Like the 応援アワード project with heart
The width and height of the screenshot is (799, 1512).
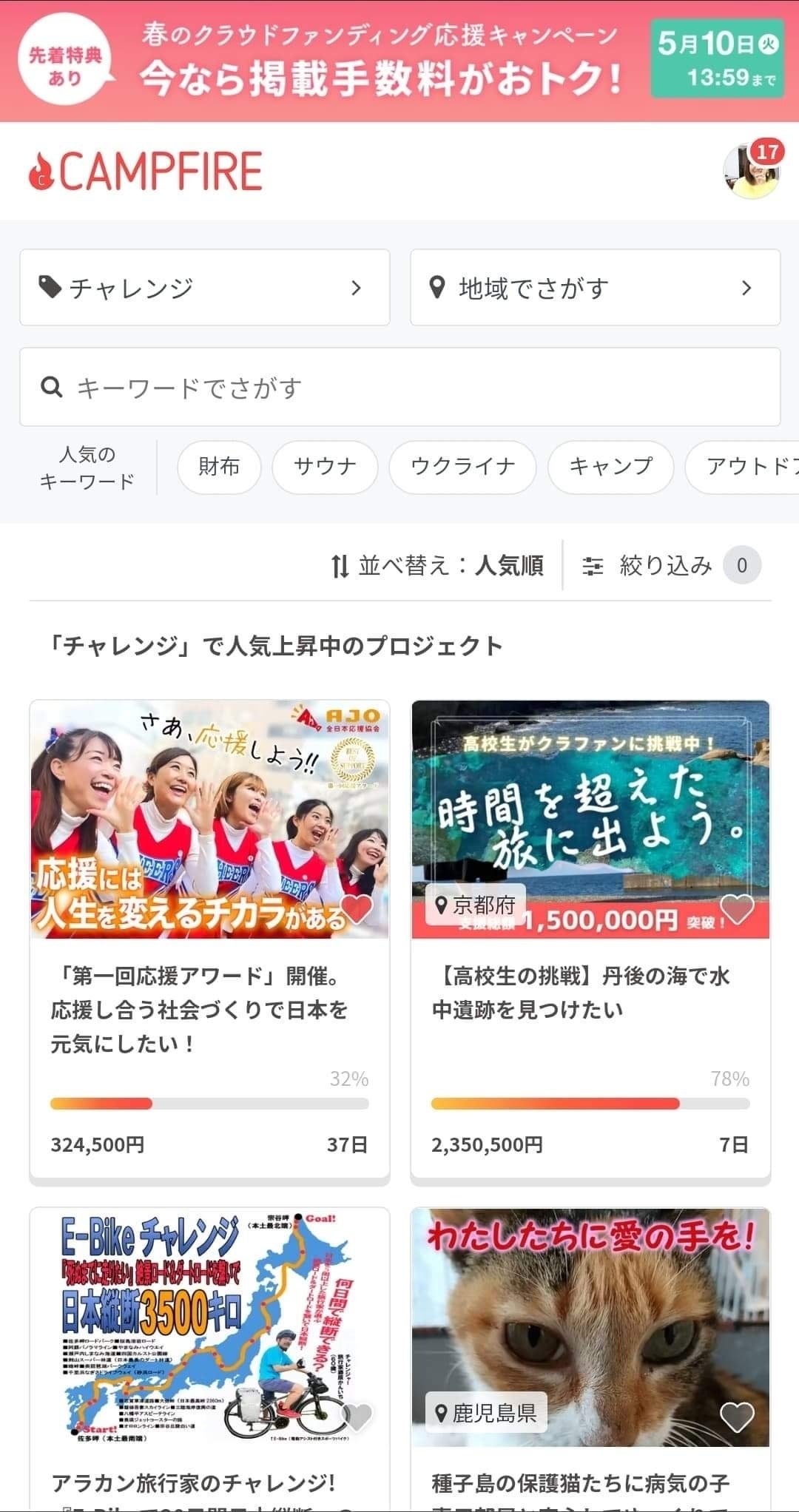[x=358, y=909]
